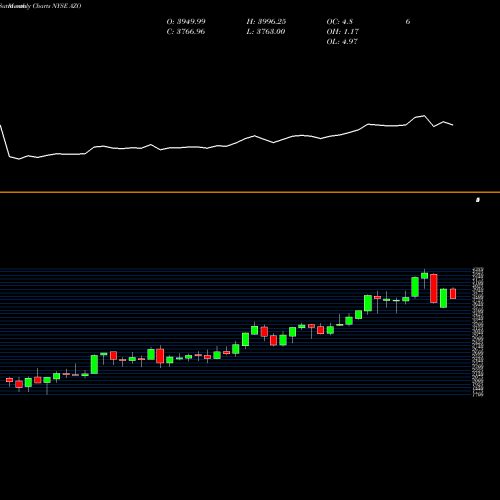Viewport: 500px width, 500px height.
Task: Click the 'OL: 4.97' reading
Action: [x=342, y=42]
